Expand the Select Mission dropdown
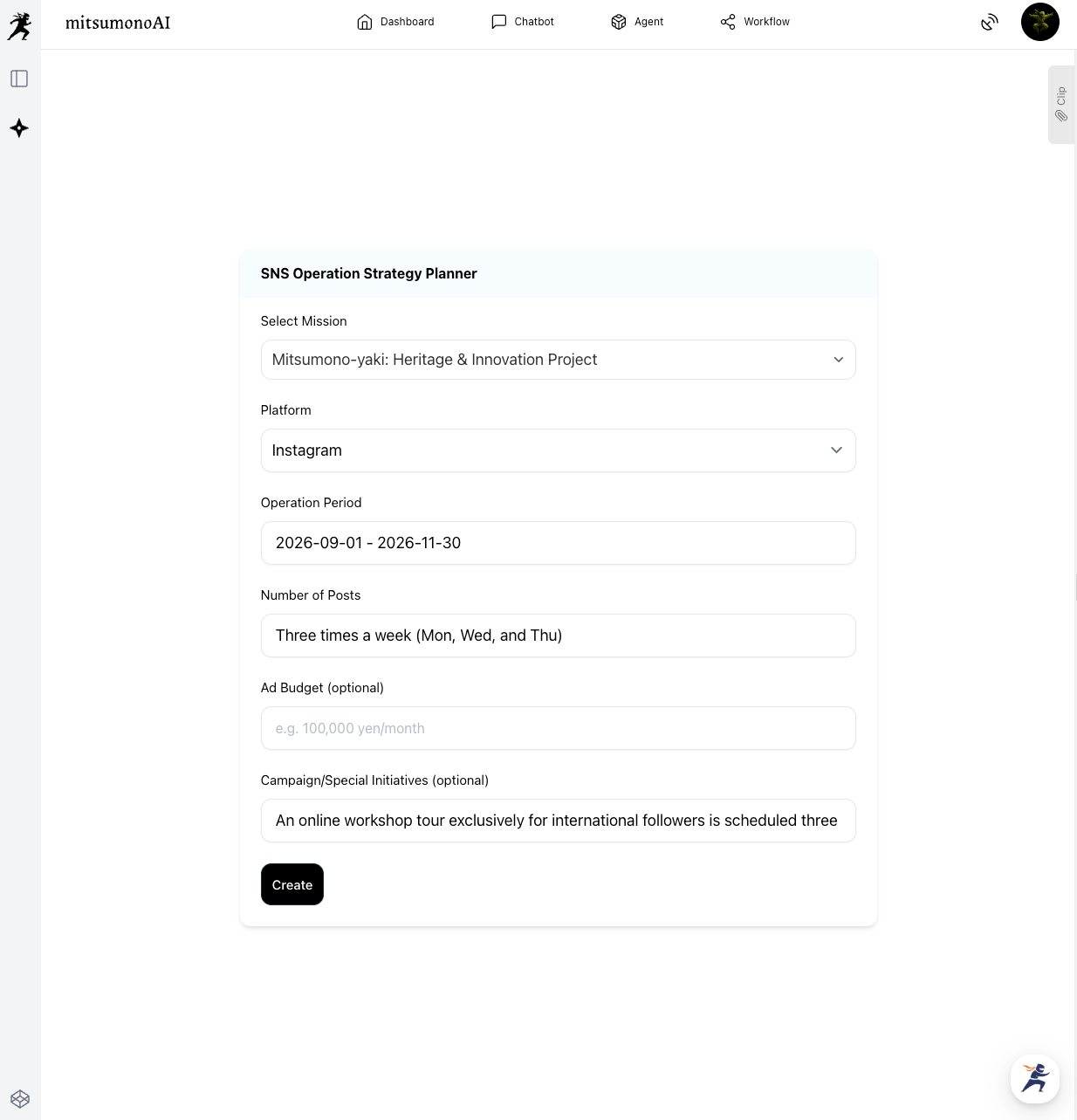Screen dimensions: 1077x1120 (558, 360)
